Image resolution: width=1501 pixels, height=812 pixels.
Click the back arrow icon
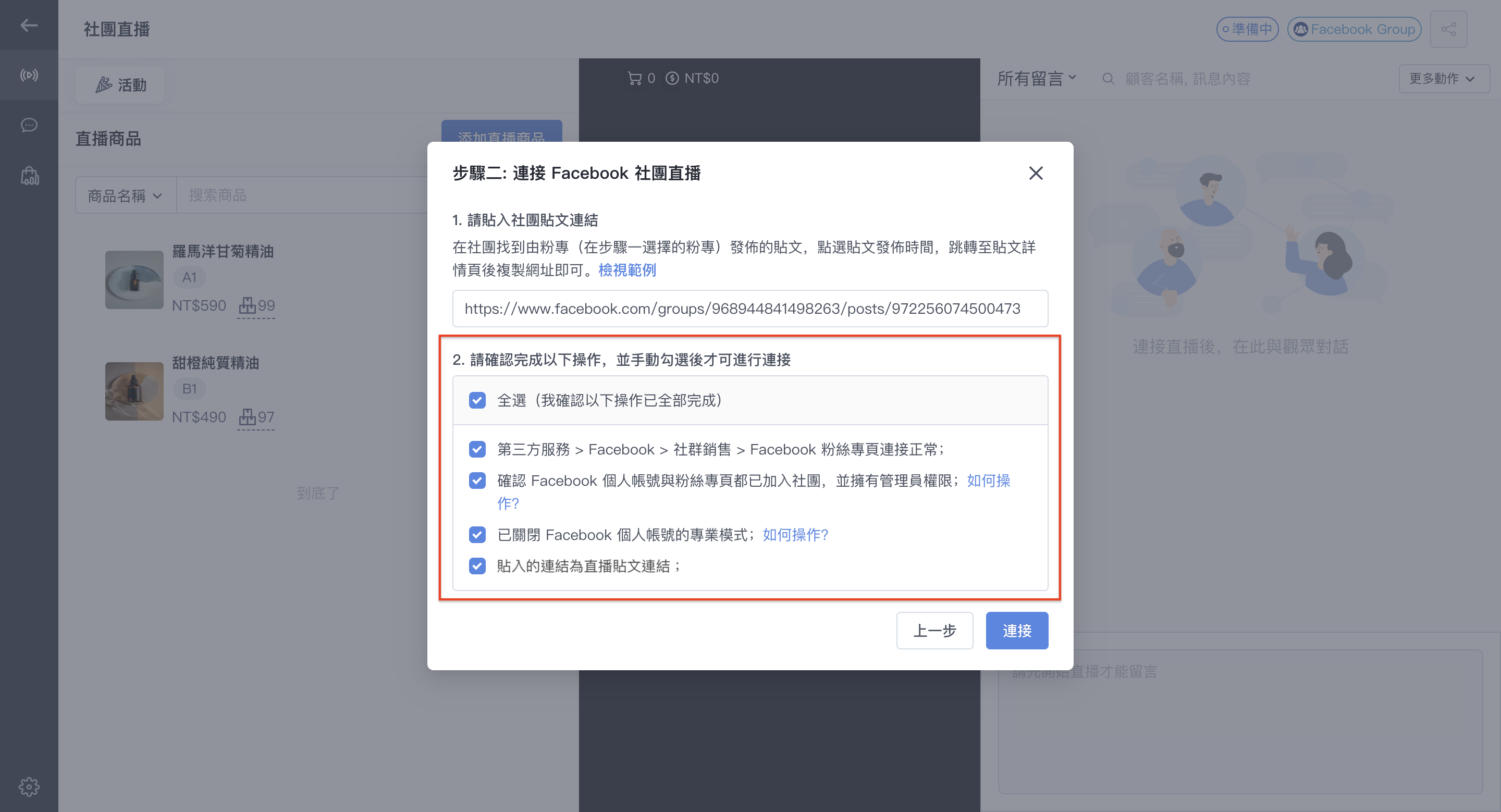click(x=29, y=25)
